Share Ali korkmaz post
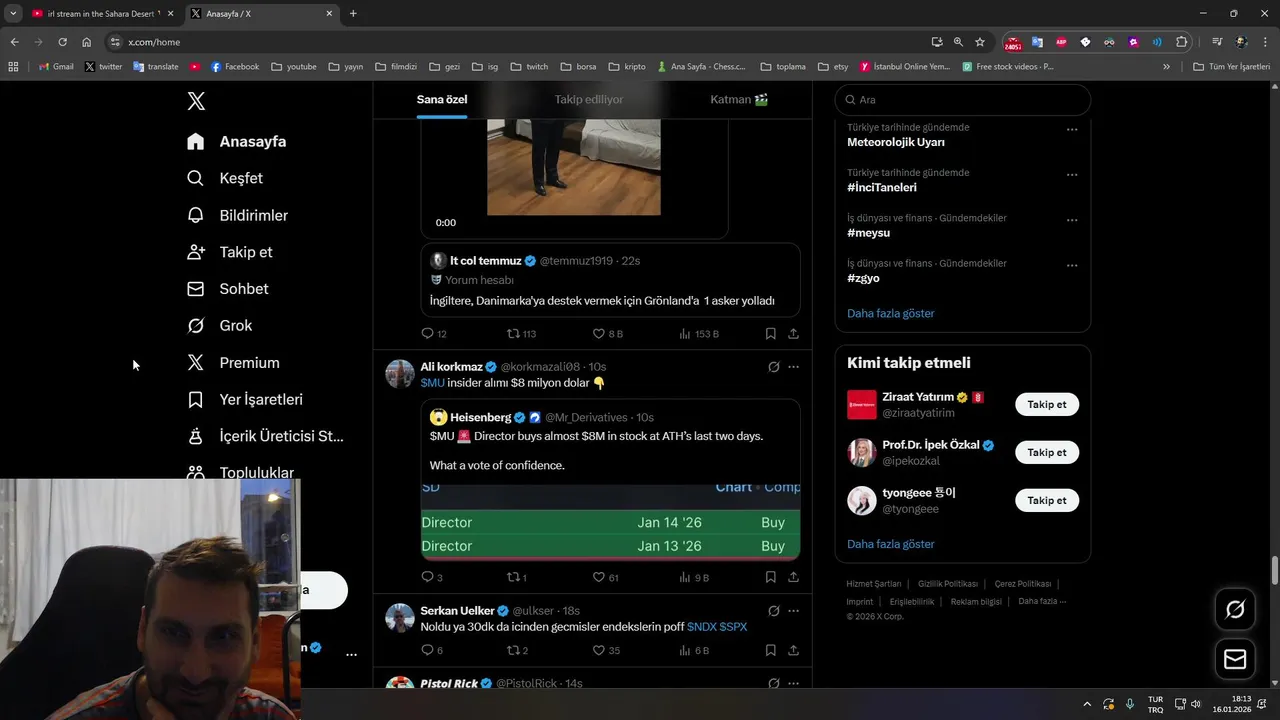The height and width of the screenshot is (720, 1280). tap(793, 577)
